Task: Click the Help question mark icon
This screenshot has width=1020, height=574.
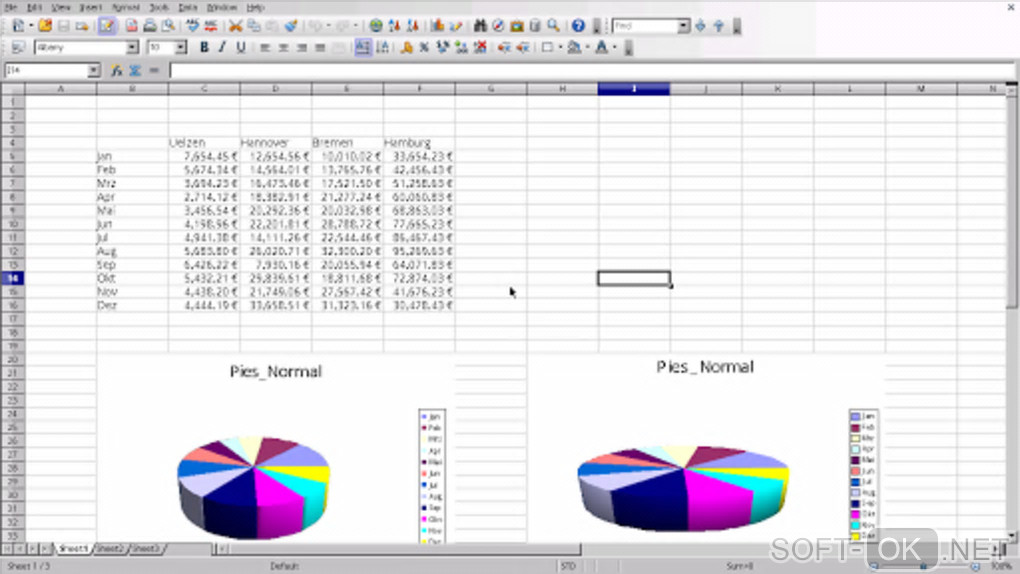Action: (x=578, y=26)
